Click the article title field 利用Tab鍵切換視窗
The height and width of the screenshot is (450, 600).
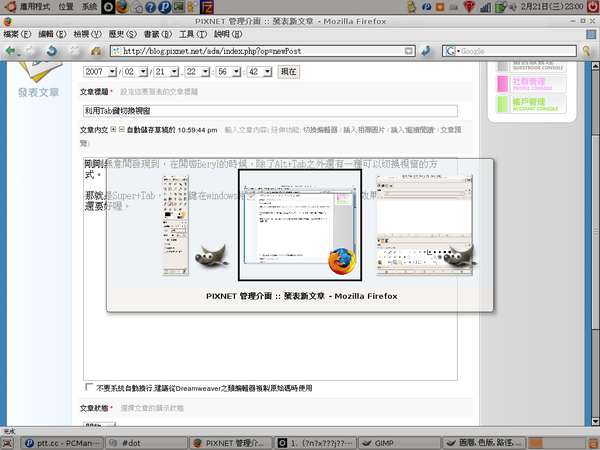[x=270, y=111]
